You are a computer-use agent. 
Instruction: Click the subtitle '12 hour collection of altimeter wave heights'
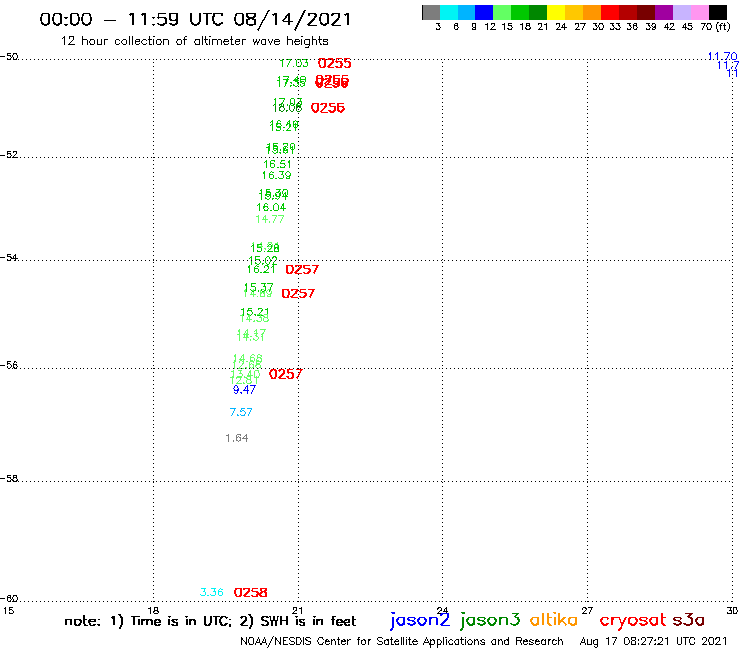194,41
